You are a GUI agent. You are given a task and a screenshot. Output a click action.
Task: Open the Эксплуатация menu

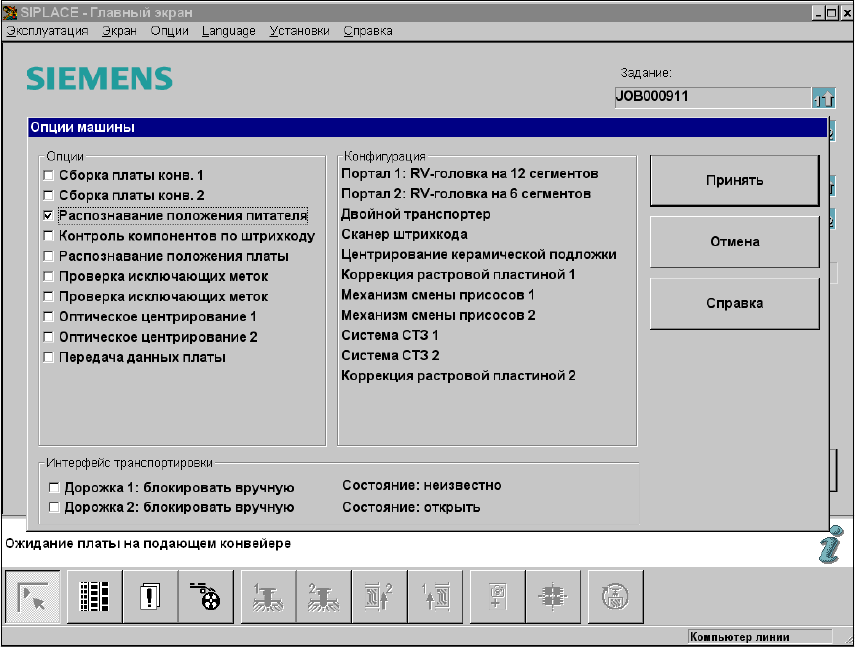pyautogui.click(x=47, y=31)
